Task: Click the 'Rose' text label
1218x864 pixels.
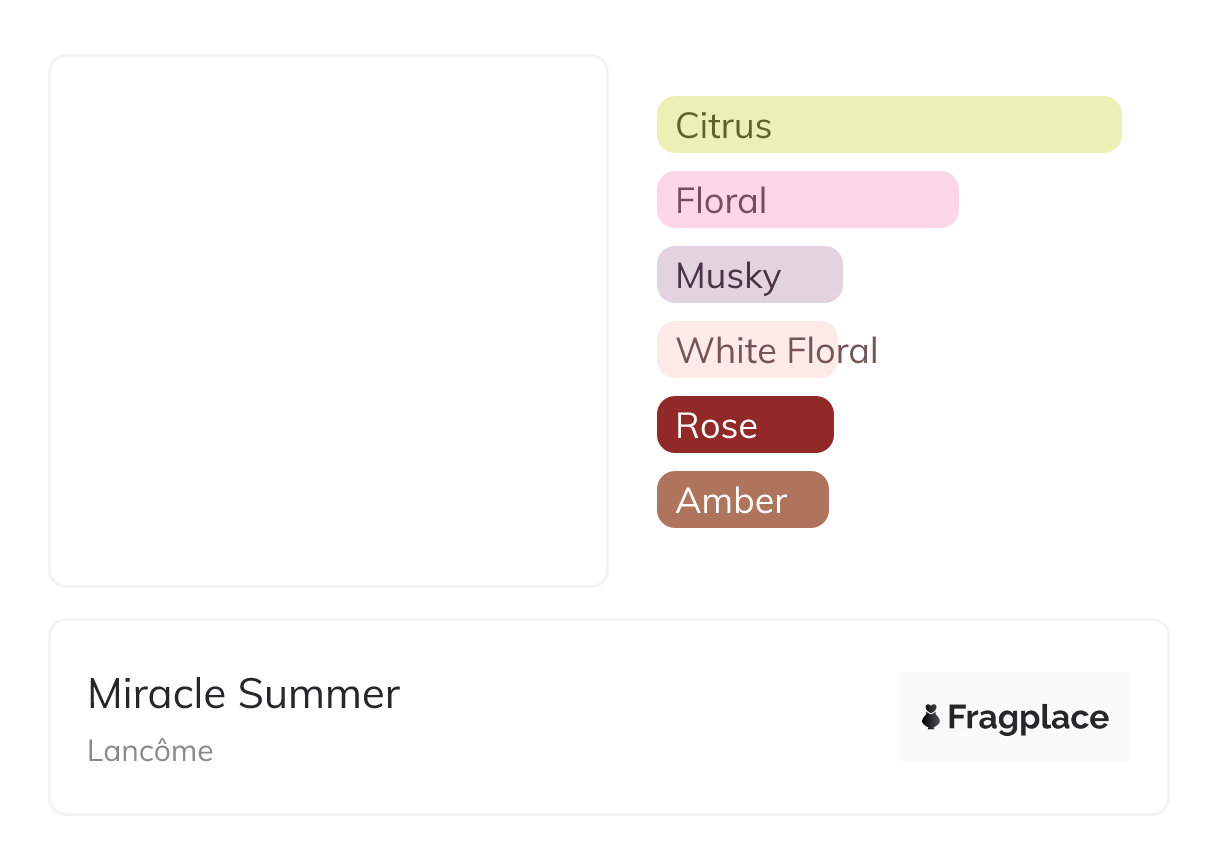Action: click(716, 426)
